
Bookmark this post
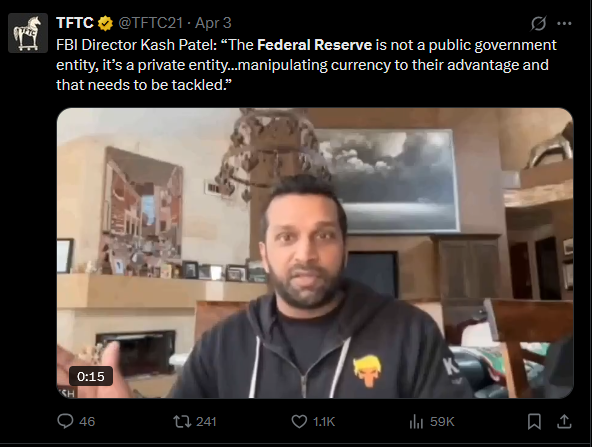[x=534, y=421]
